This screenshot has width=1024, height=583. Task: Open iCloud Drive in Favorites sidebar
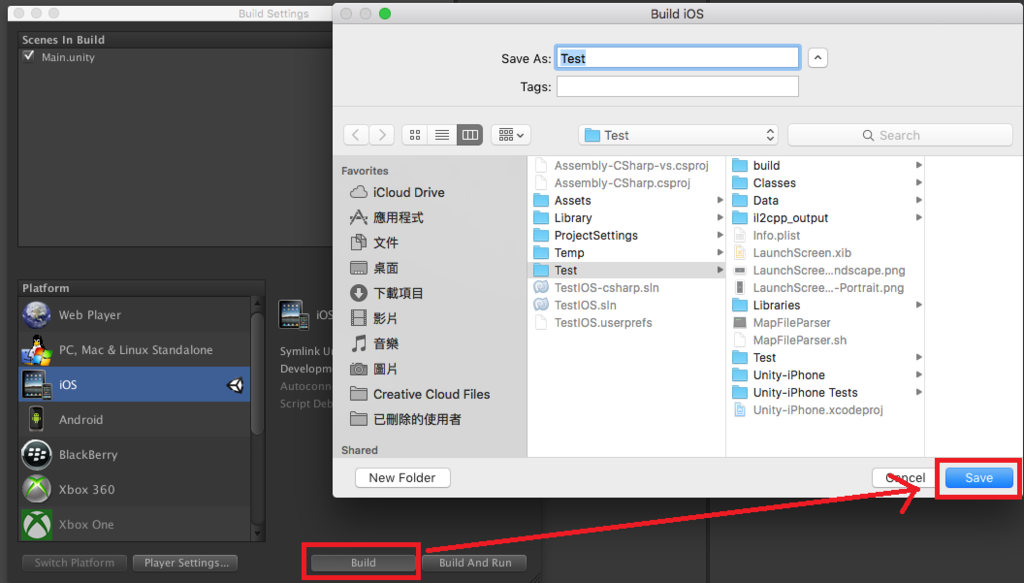point(397,193)
